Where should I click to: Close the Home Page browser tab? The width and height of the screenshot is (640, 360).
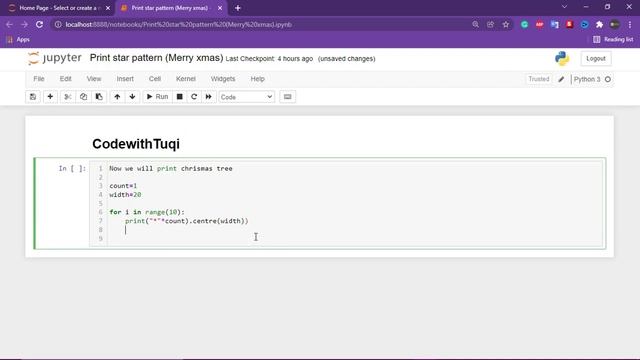108,8
